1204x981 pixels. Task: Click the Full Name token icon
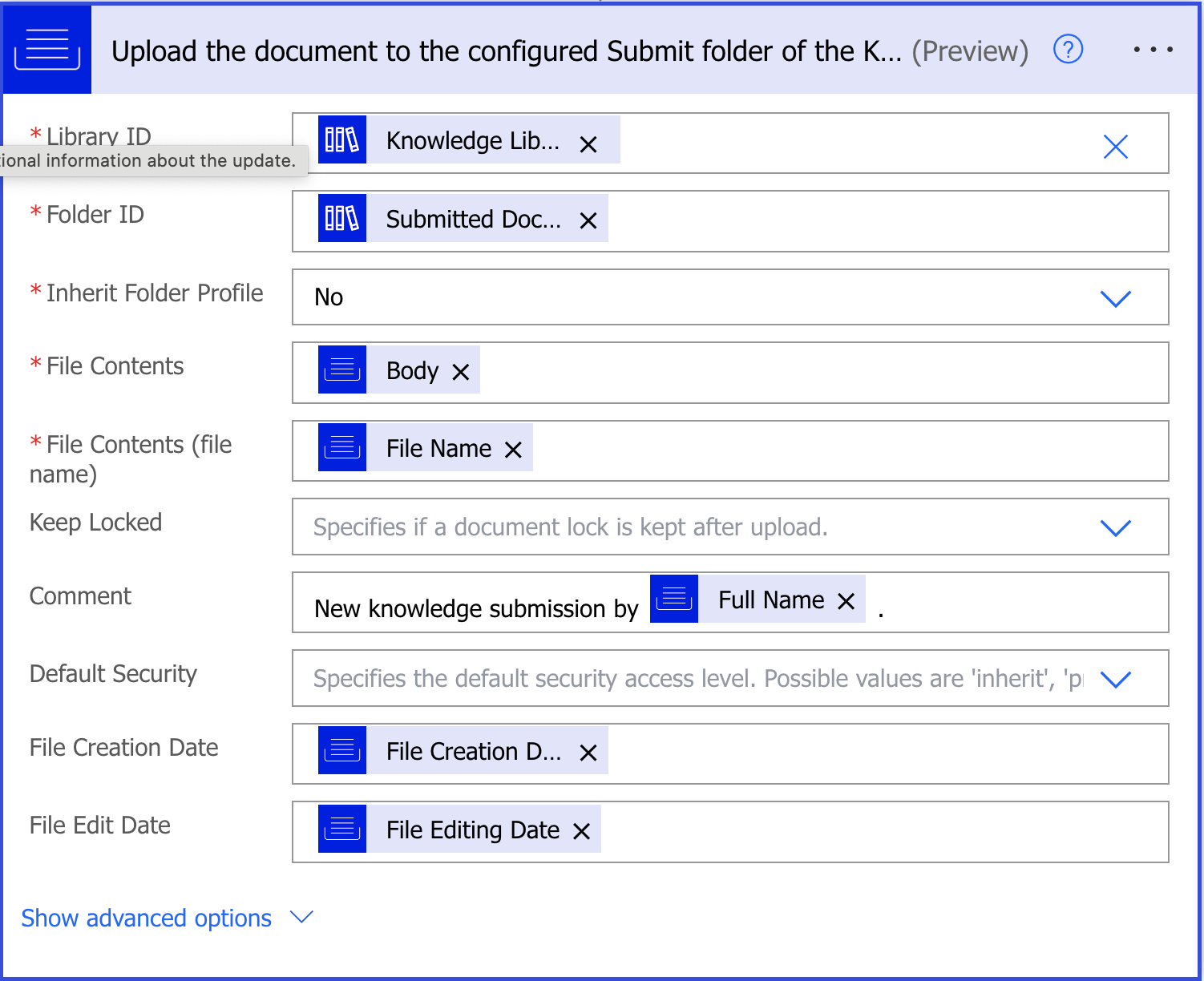674,599
